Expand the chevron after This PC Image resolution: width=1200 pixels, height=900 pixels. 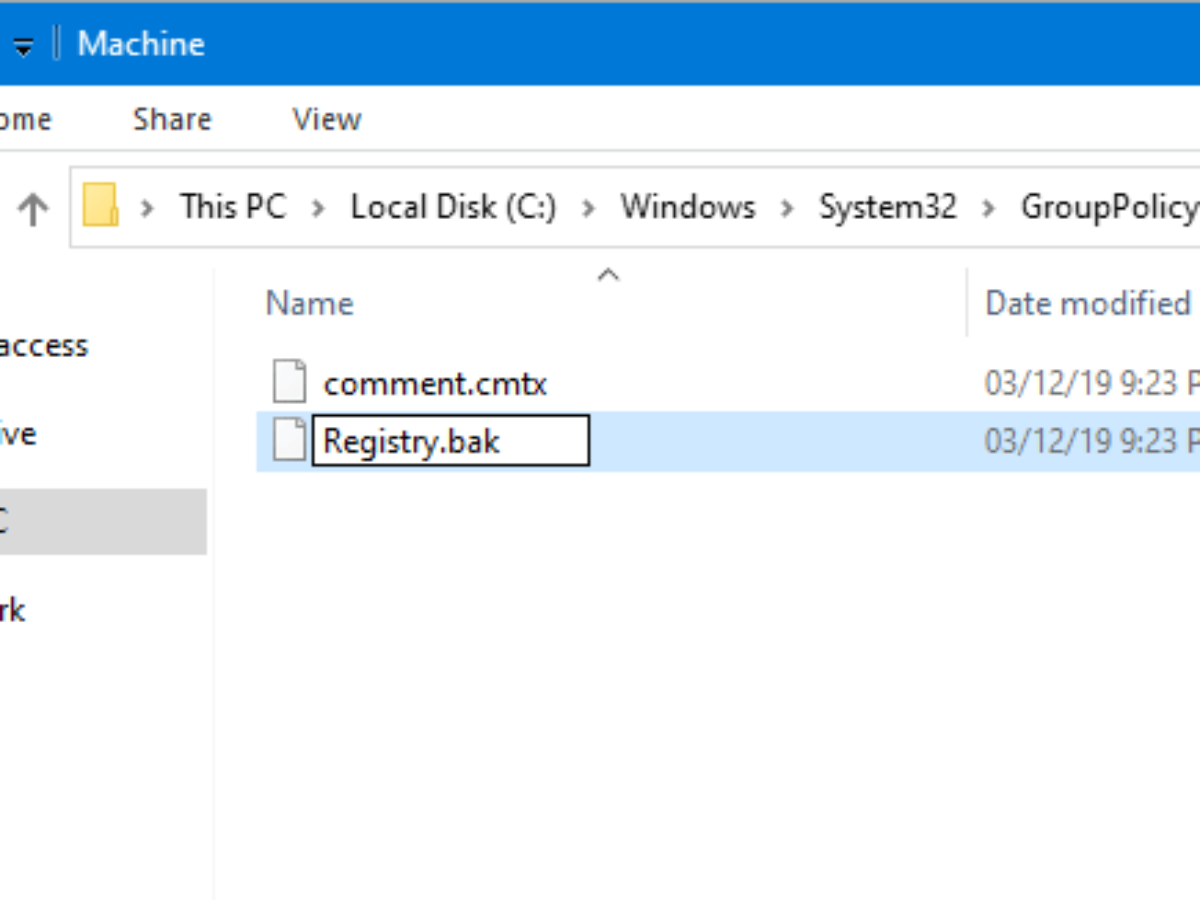[x=318, y=208]
